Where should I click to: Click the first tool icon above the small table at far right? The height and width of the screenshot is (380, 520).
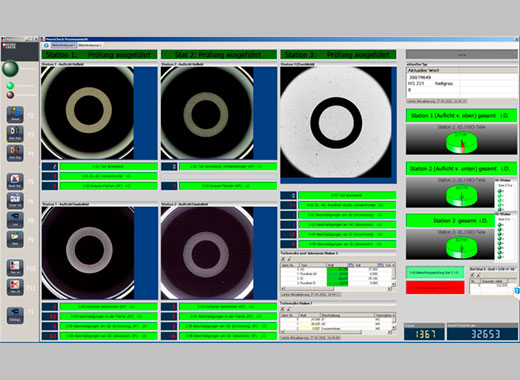[472, 275]
